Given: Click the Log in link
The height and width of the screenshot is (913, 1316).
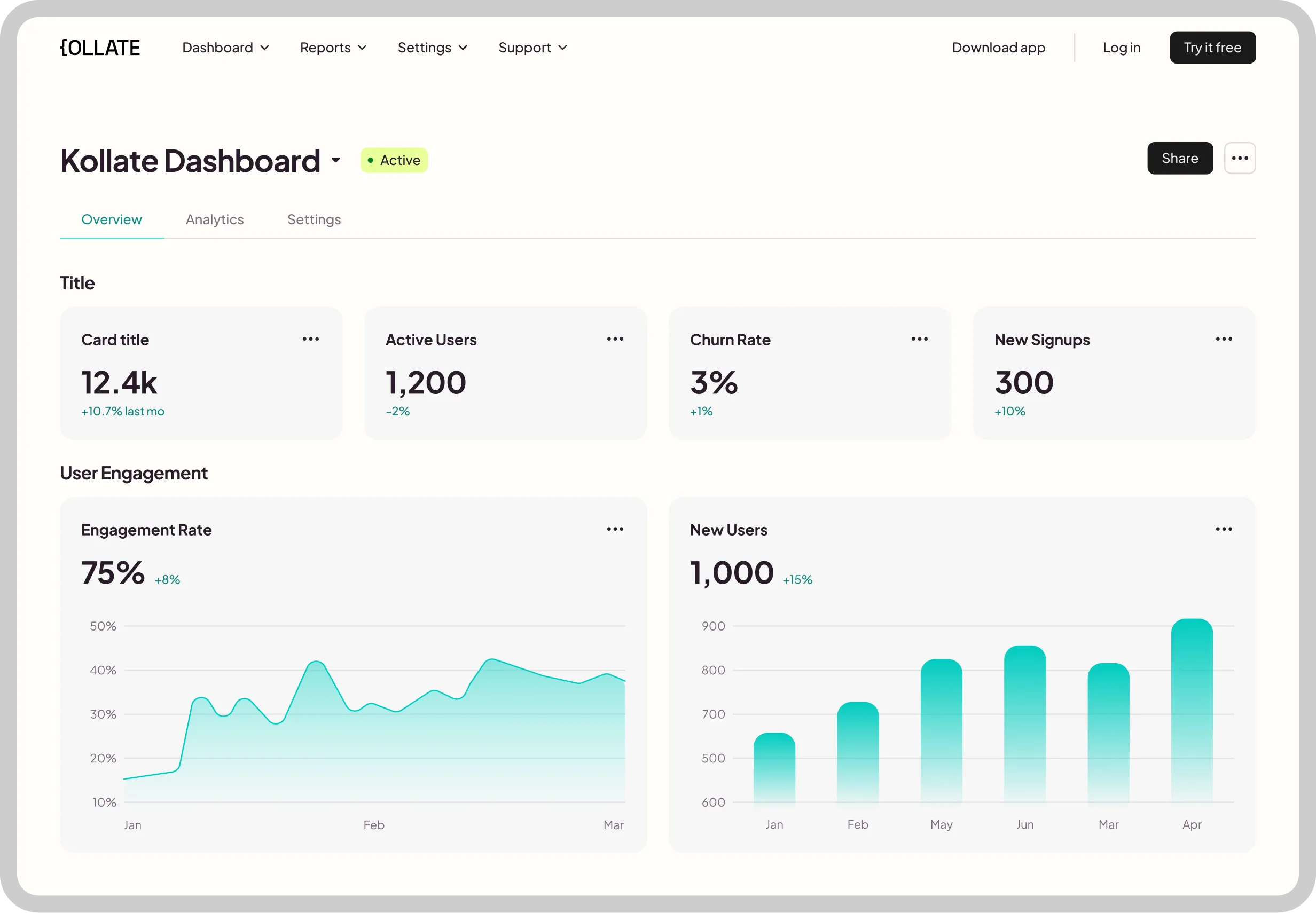Looking at the screenshot, I should point(1122,48).
